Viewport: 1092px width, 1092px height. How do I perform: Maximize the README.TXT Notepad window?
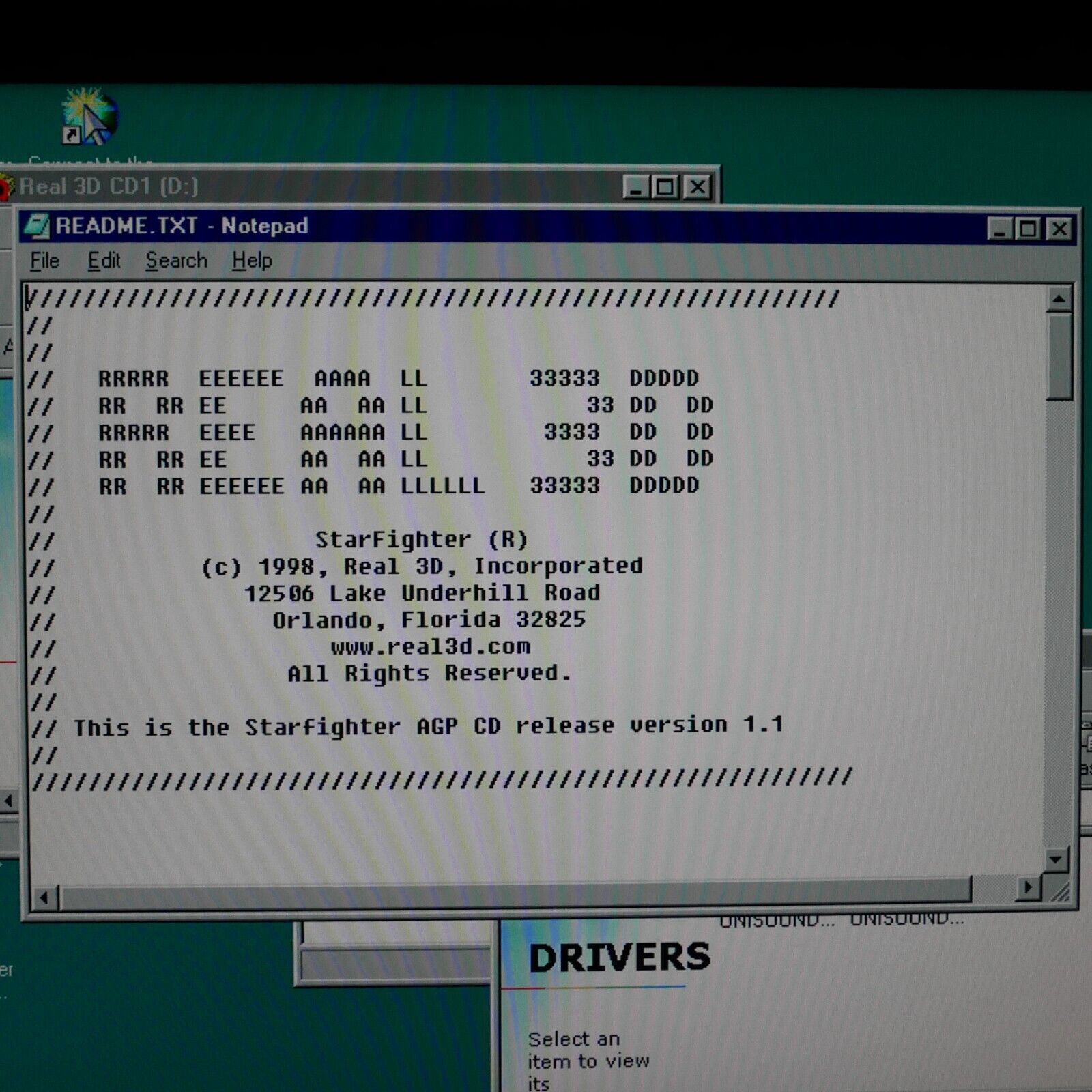click(x=1028, y=229)
